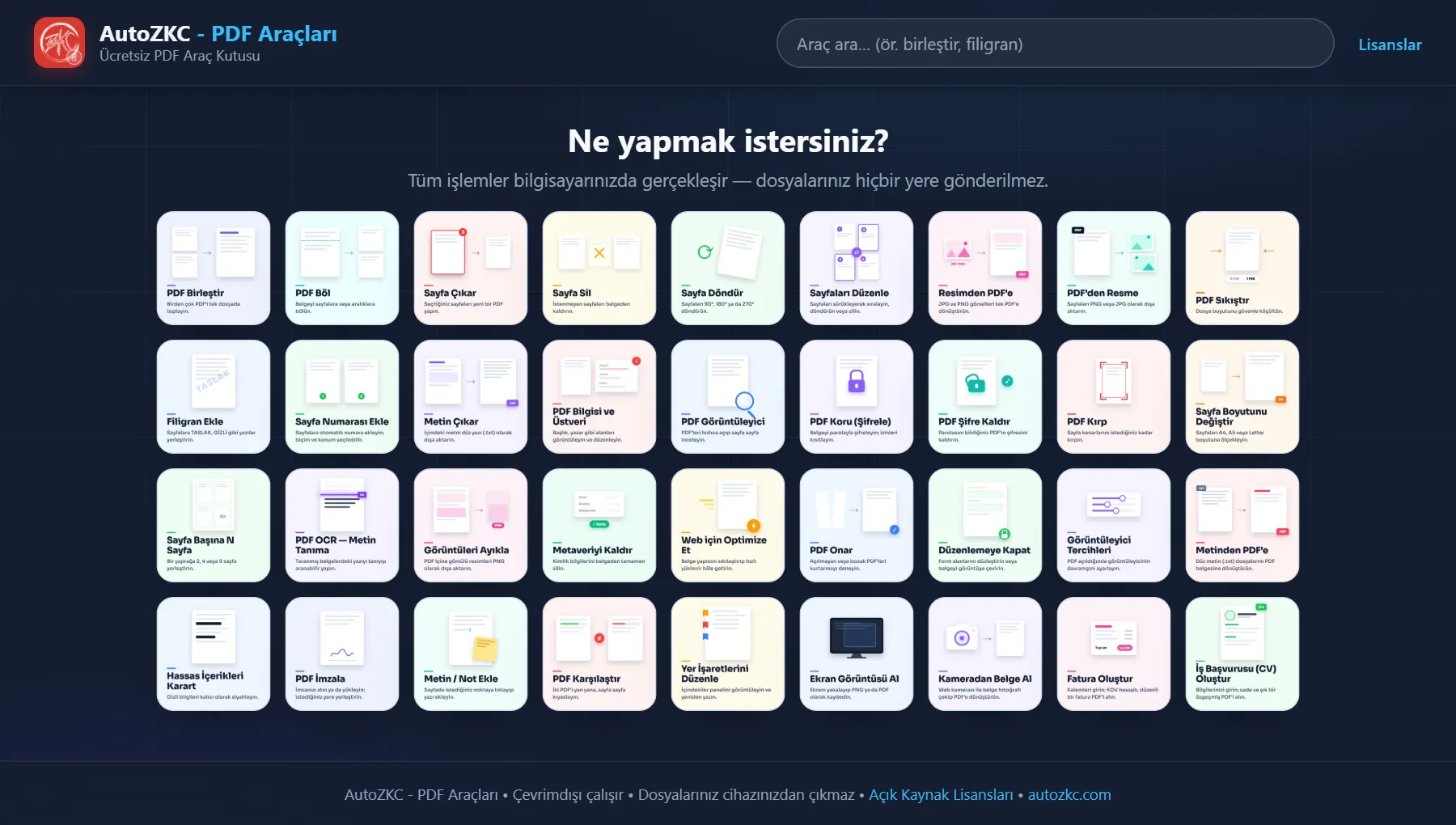Open PDF'den Resme converter
Image resolution: width=1456 pixels, height=825 pixels.
(x=1114, y=269)
